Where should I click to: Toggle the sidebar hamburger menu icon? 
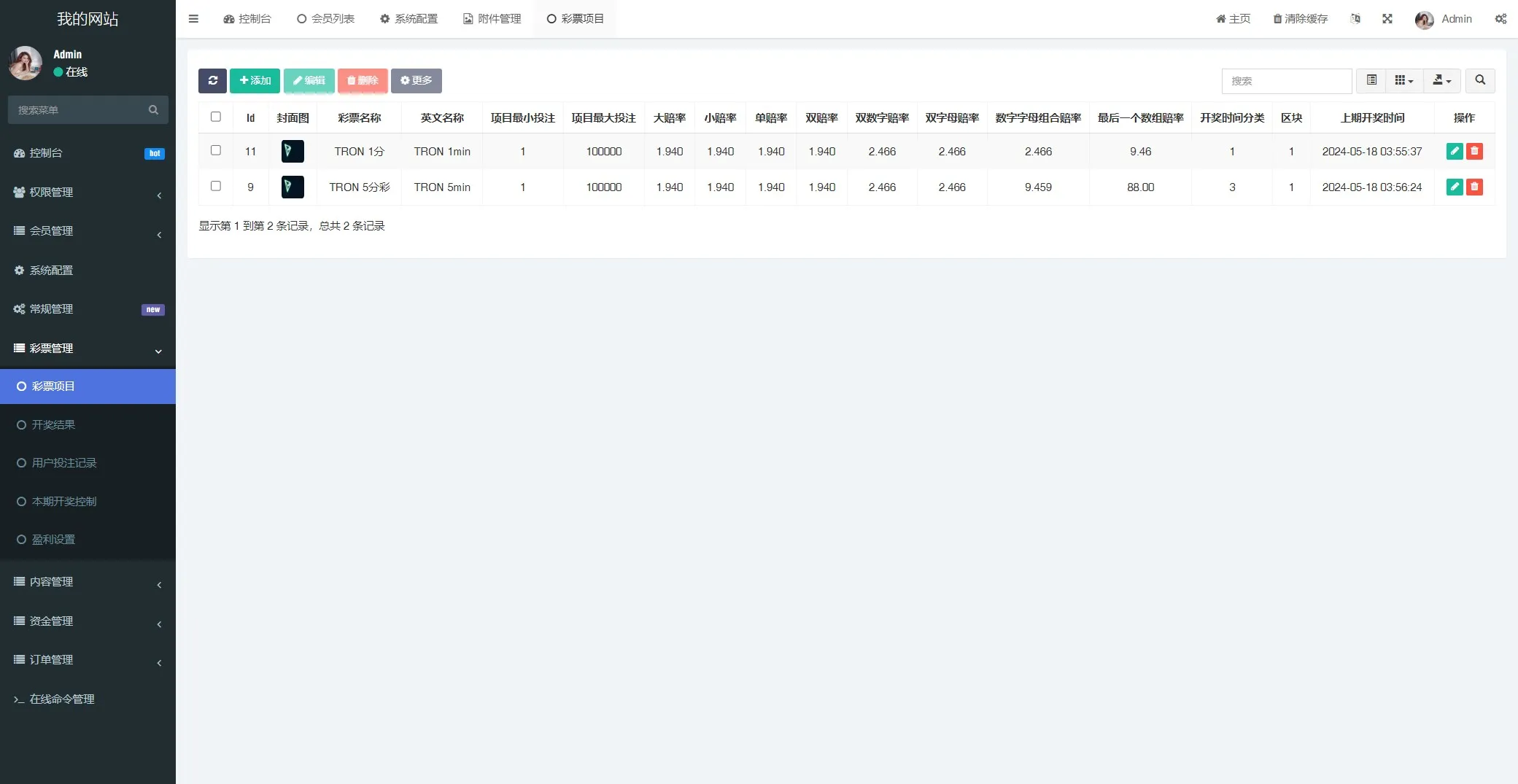[x=193, y=19]
